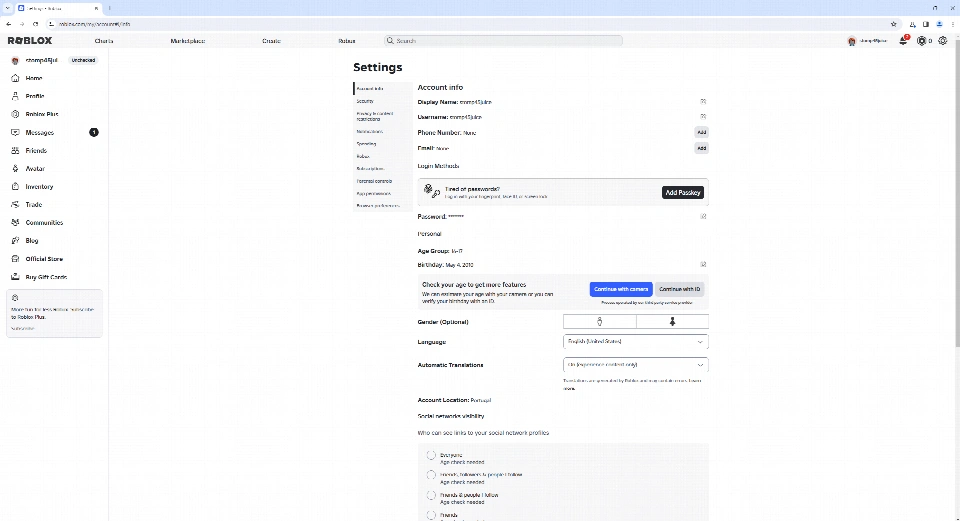960x521 pixels.
Task: Open Blog in the sidebar
Action: pos(32,241)
